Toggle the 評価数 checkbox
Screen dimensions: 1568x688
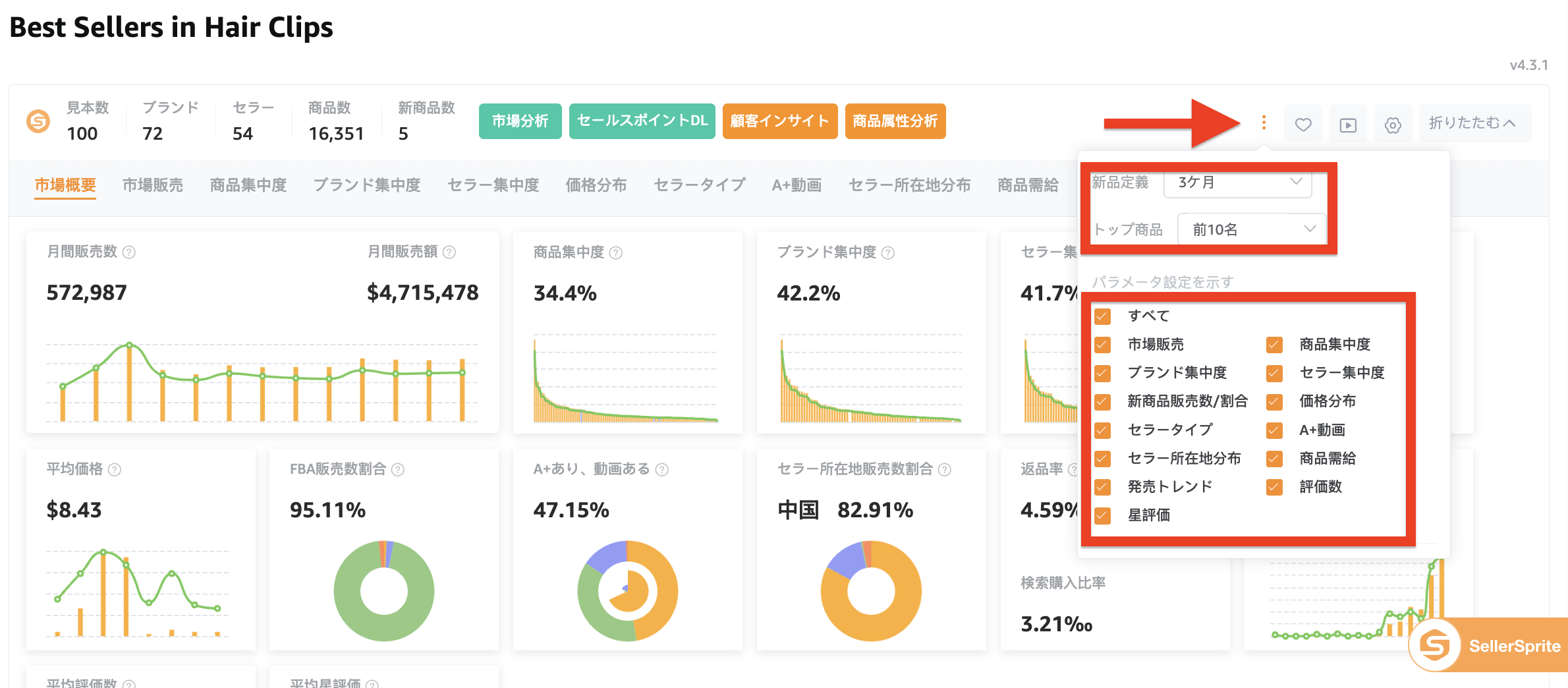click(x=1275, y=487)
